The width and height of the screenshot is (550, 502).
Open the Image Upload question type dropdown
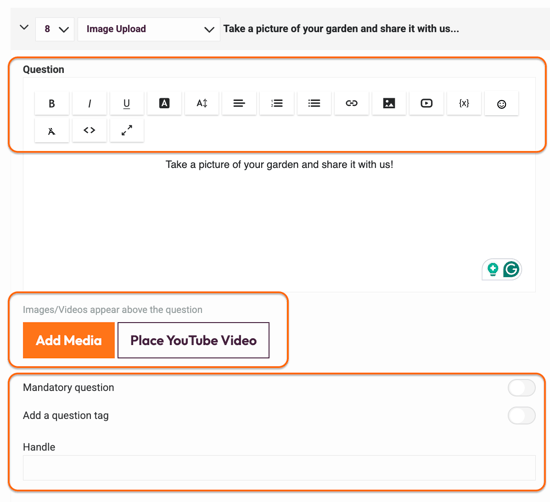pos(149,29)
